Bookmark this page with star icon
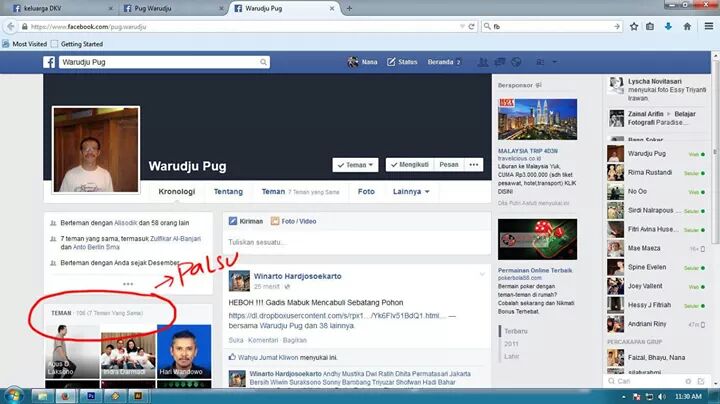 pyautogui.click(x=634, y=27)
